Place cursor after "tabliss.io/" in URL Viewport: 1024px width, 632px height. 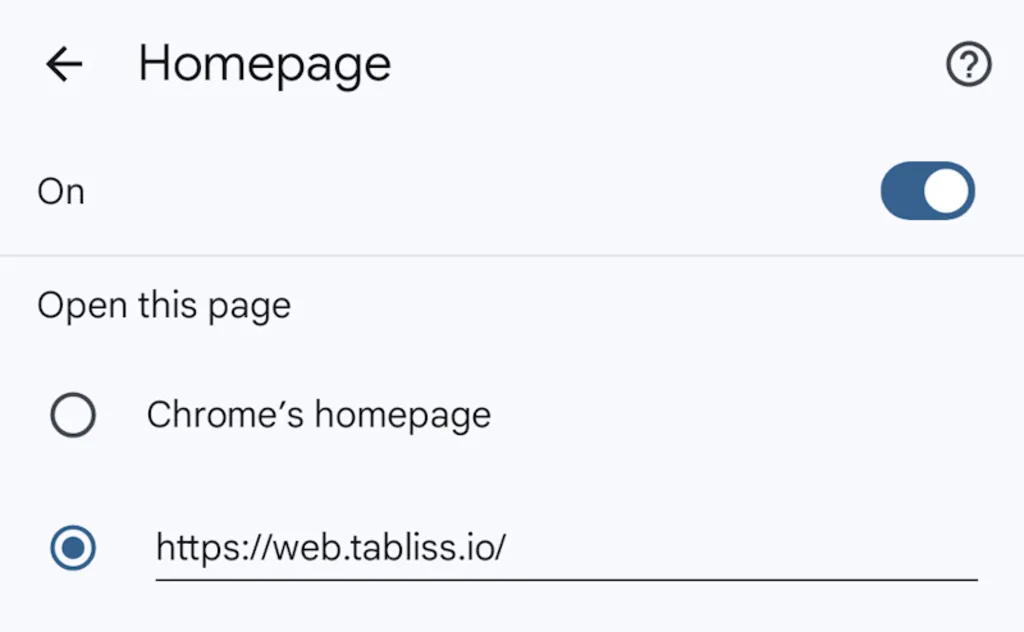tap(509, 547)
